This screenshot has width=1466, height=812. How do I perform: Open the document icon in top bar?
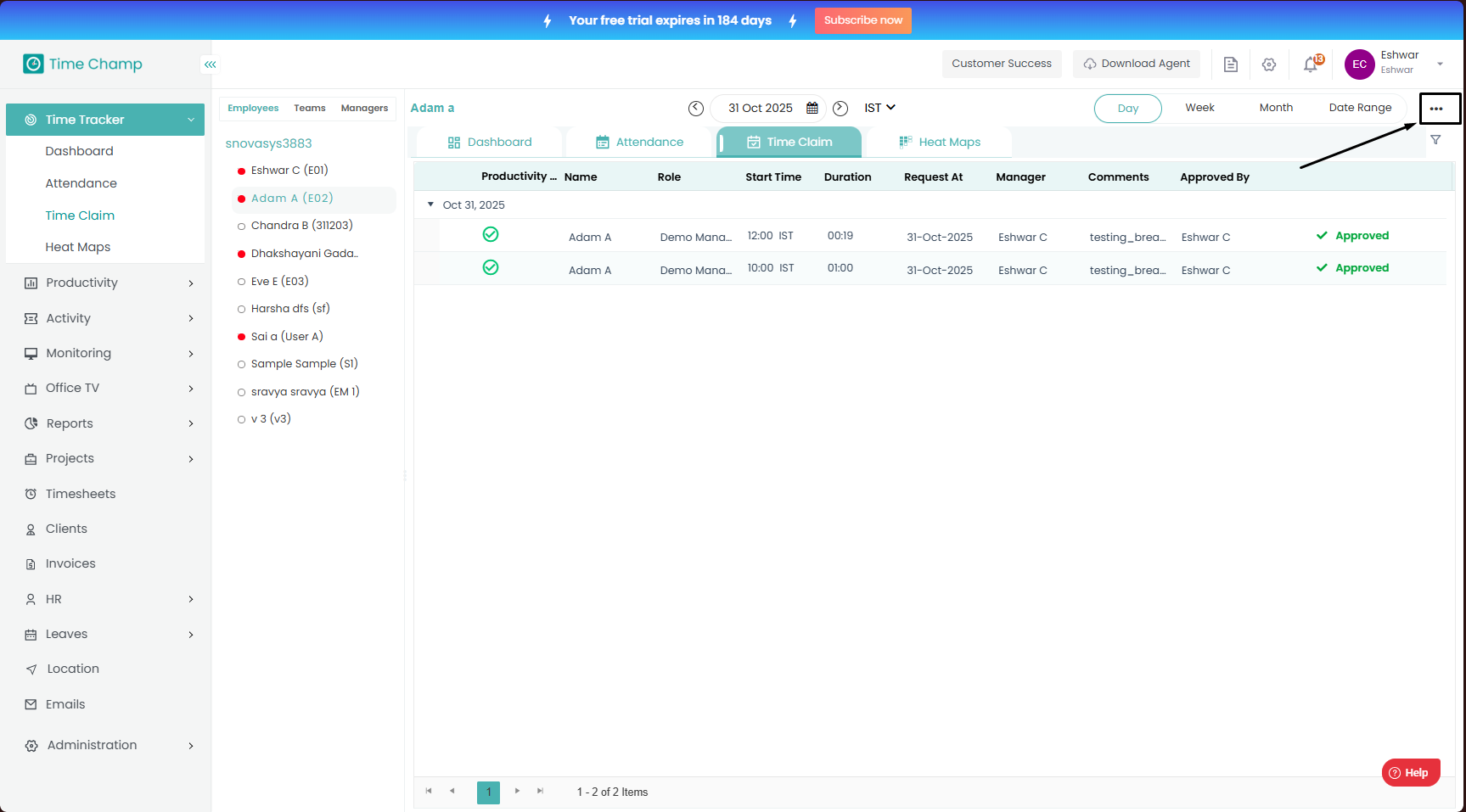(x=1230, y=64)
